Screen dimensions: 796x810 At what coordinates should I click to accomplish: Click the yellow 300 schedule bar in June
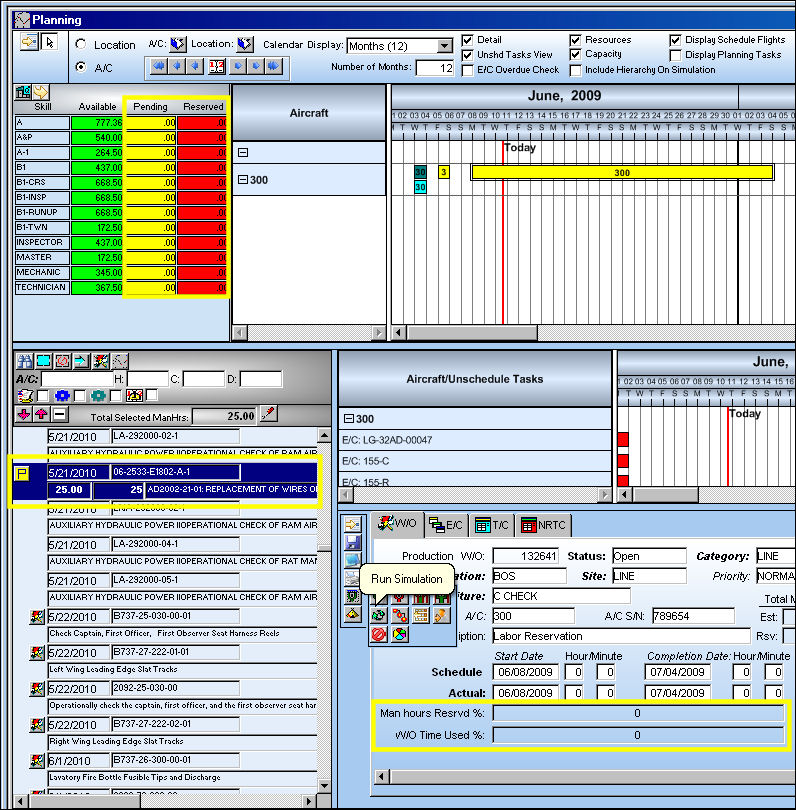pyautogui.click(x=622, y=173)
